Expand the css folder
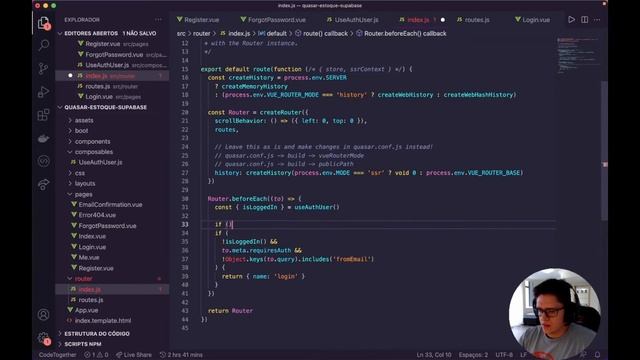Screen dimensions: 640x360 (80, 173)
